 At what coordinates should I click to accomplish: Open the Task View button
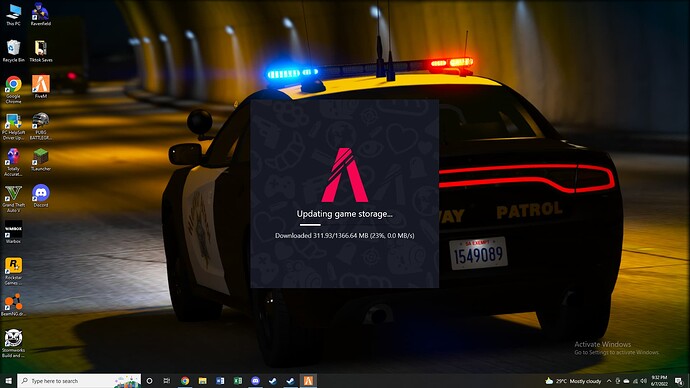167,381
